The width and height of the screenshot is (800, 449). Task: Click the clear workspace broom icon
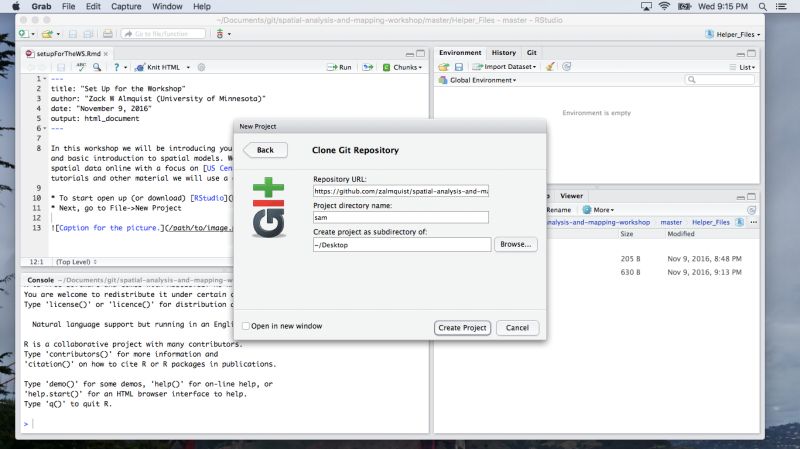[549, 67]
